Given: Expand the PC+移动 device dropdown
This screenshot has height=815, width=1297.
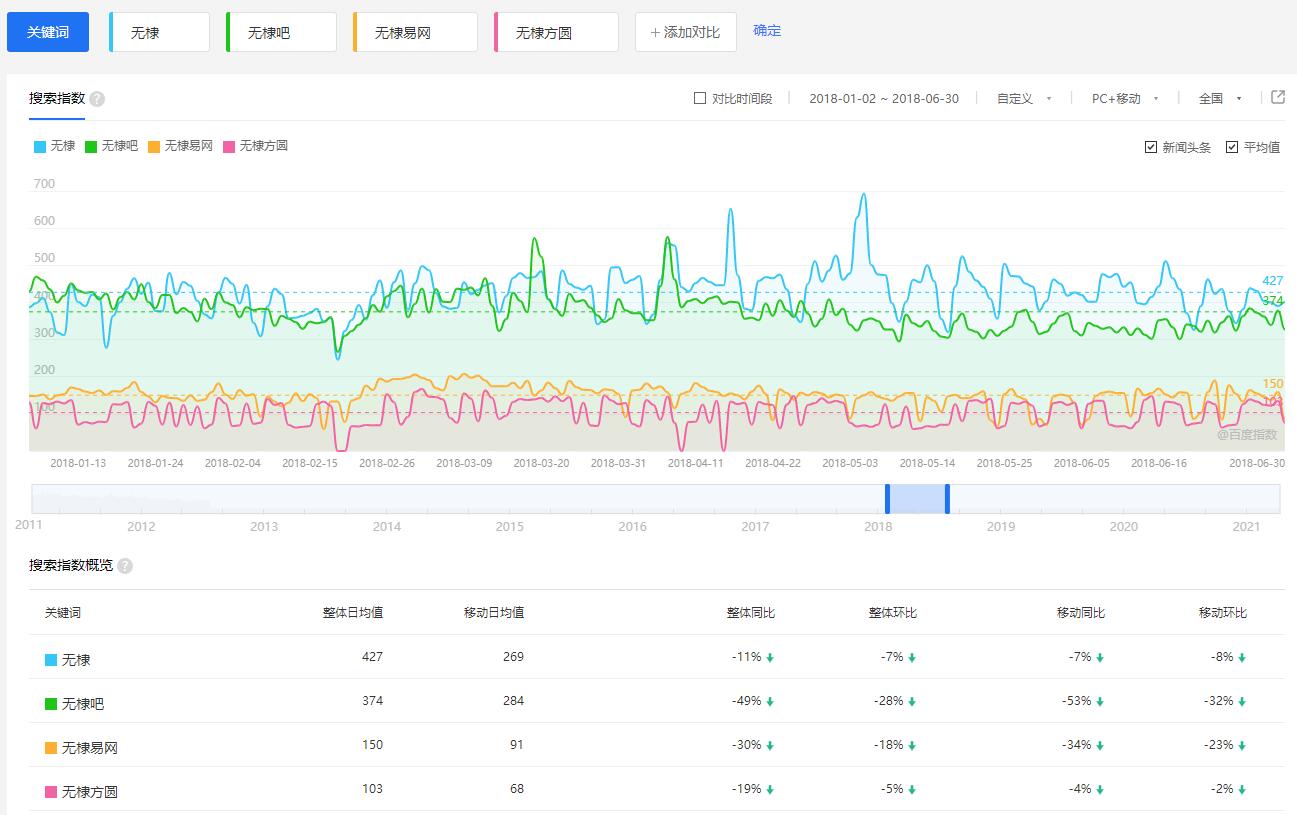Looking at the screenshot, I should (x=1125, y=98).
